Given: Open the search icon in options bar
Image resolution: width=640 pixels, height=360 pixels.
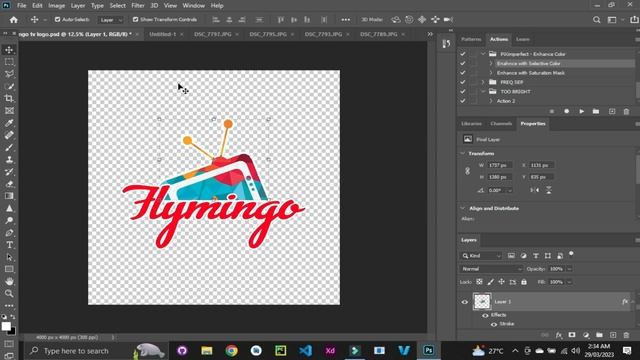Looking at the screenshot, I should pos(596,20).
